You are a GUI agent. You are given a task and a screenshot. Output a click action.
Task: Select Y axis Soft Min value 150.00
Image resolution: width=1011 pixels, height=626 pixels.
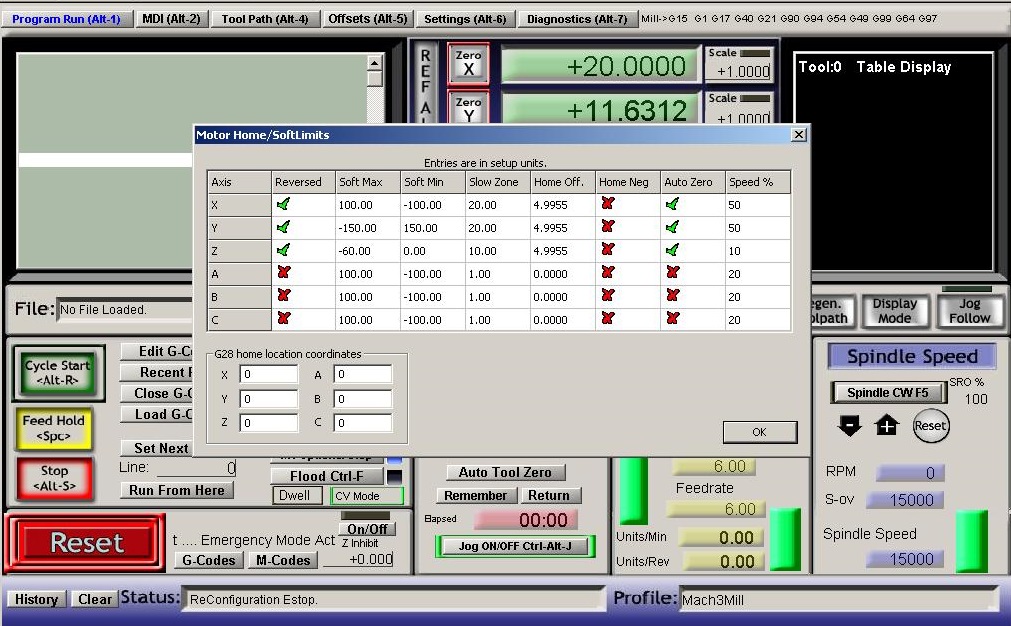click(433, 228)
